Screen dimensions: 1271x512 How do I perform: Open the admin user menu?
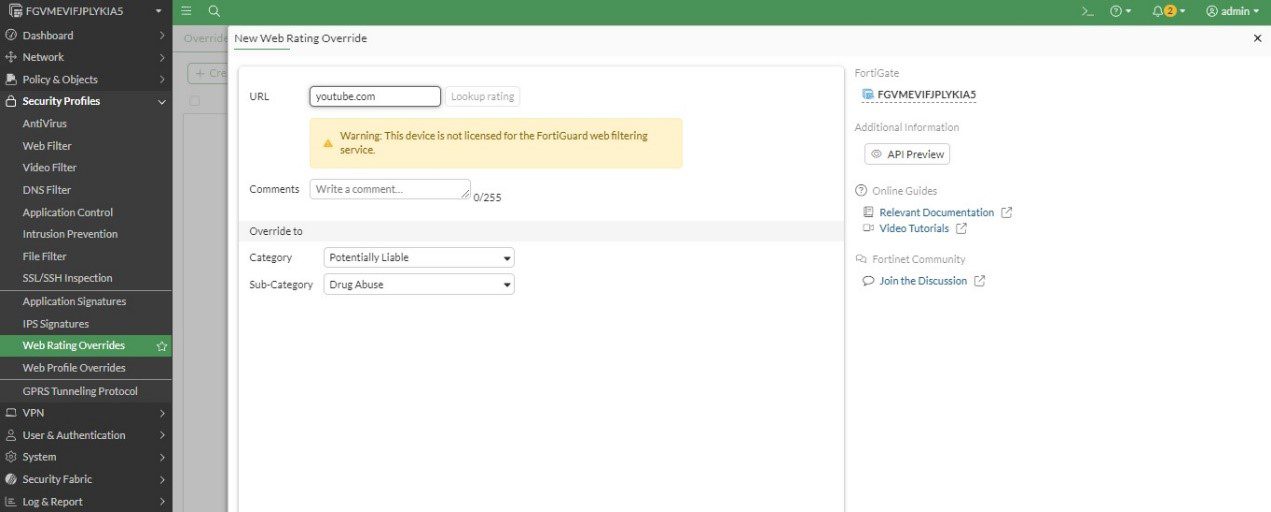point(1232,11)
